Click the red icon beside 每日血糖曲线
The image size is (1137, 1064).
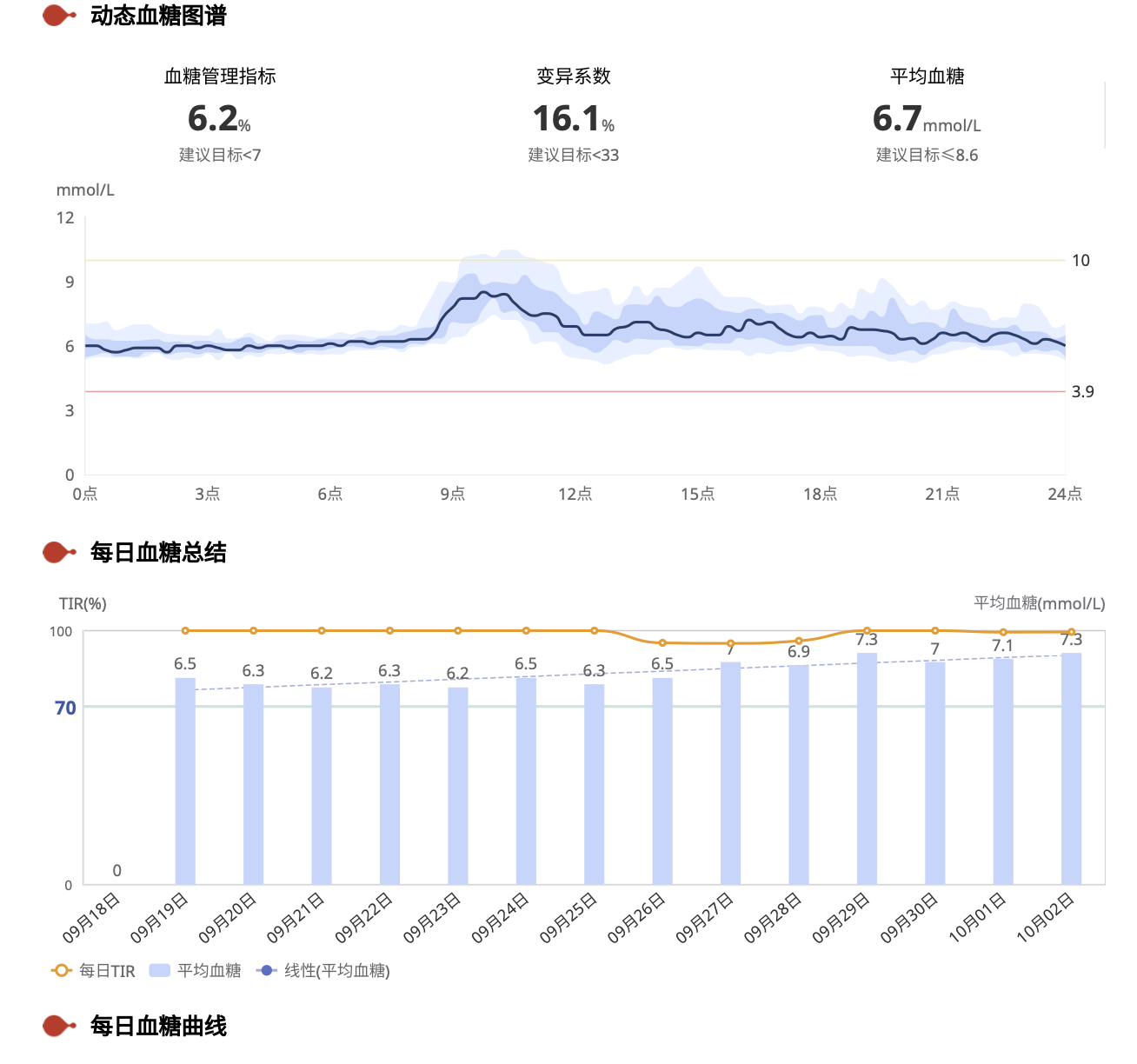point(59,1026)
